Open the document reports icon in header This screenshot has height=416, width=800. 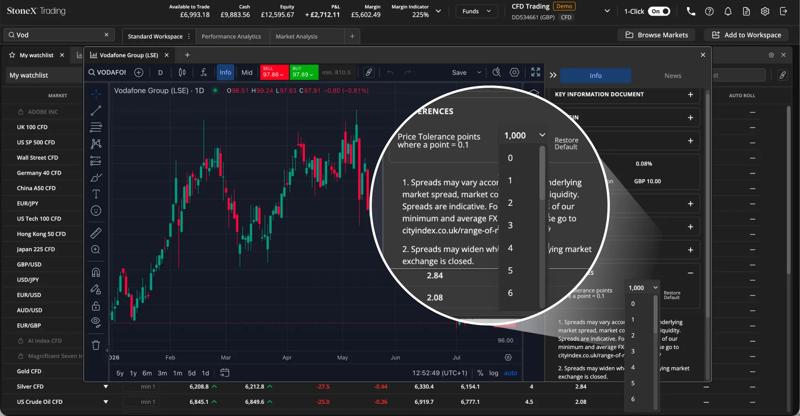746,11
